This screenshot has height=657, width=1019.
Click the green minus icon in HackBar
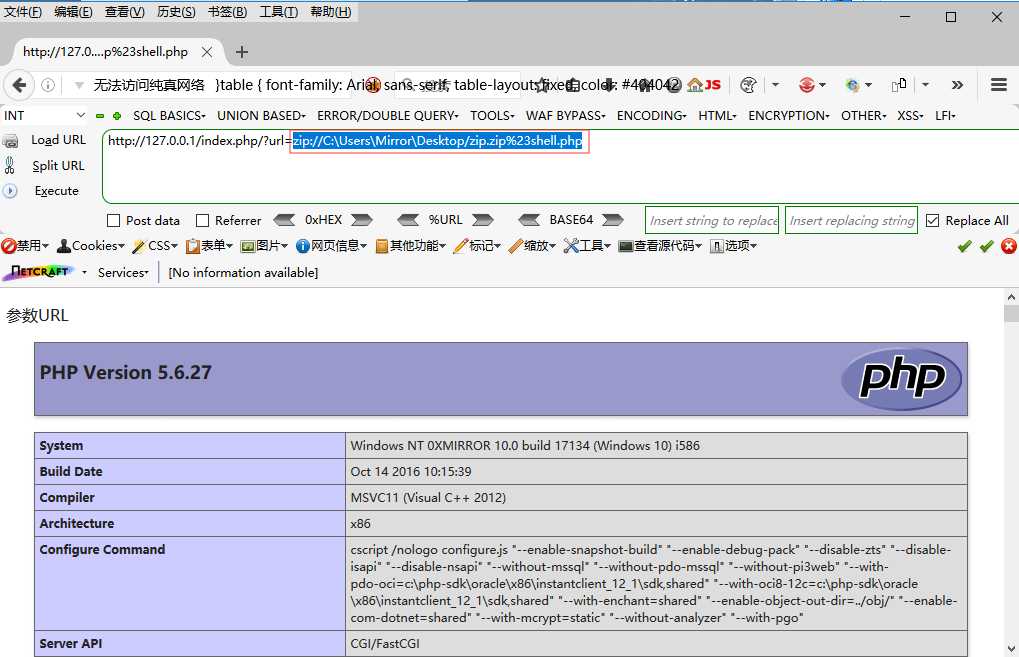click(99, 116)
